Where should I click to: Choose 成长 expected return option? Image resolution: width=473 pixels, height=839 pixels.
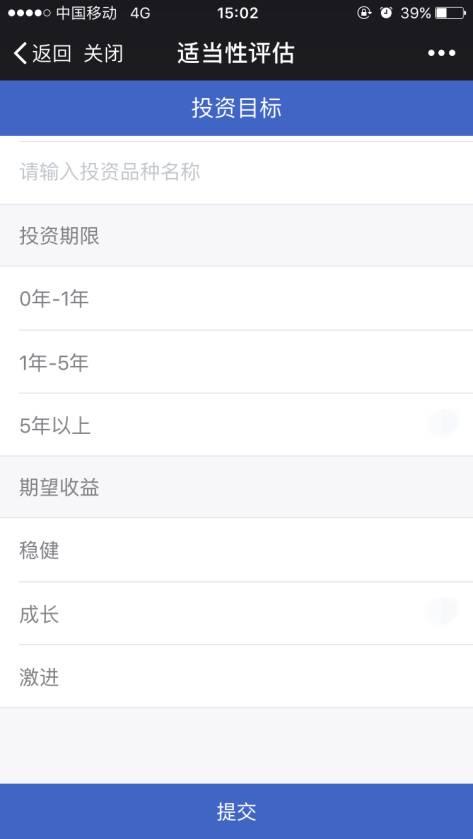[x=236, y=614]
